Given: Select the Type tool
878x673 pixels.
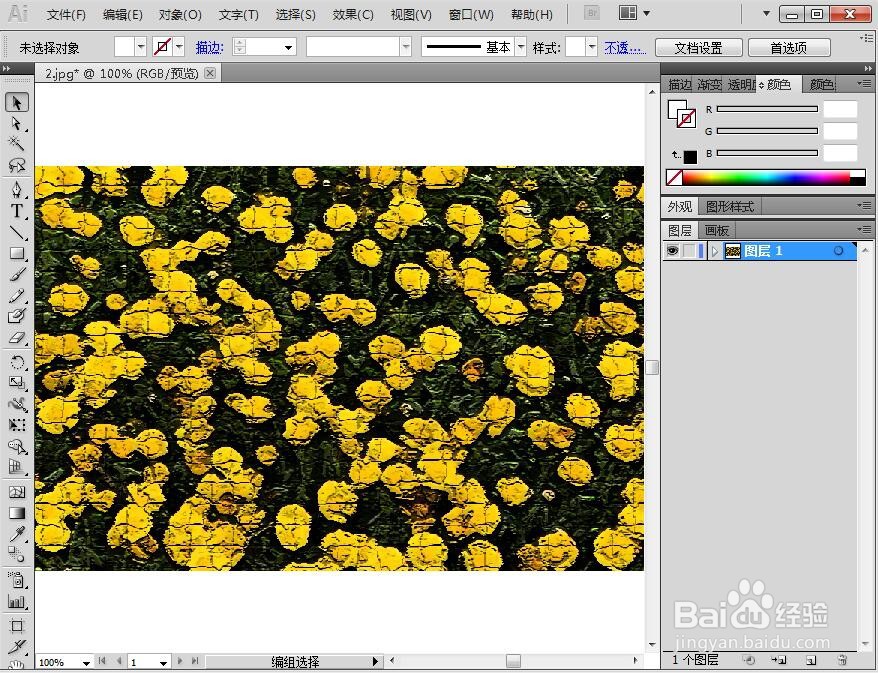Looking at the screenshot, I should tap(17, 211).
